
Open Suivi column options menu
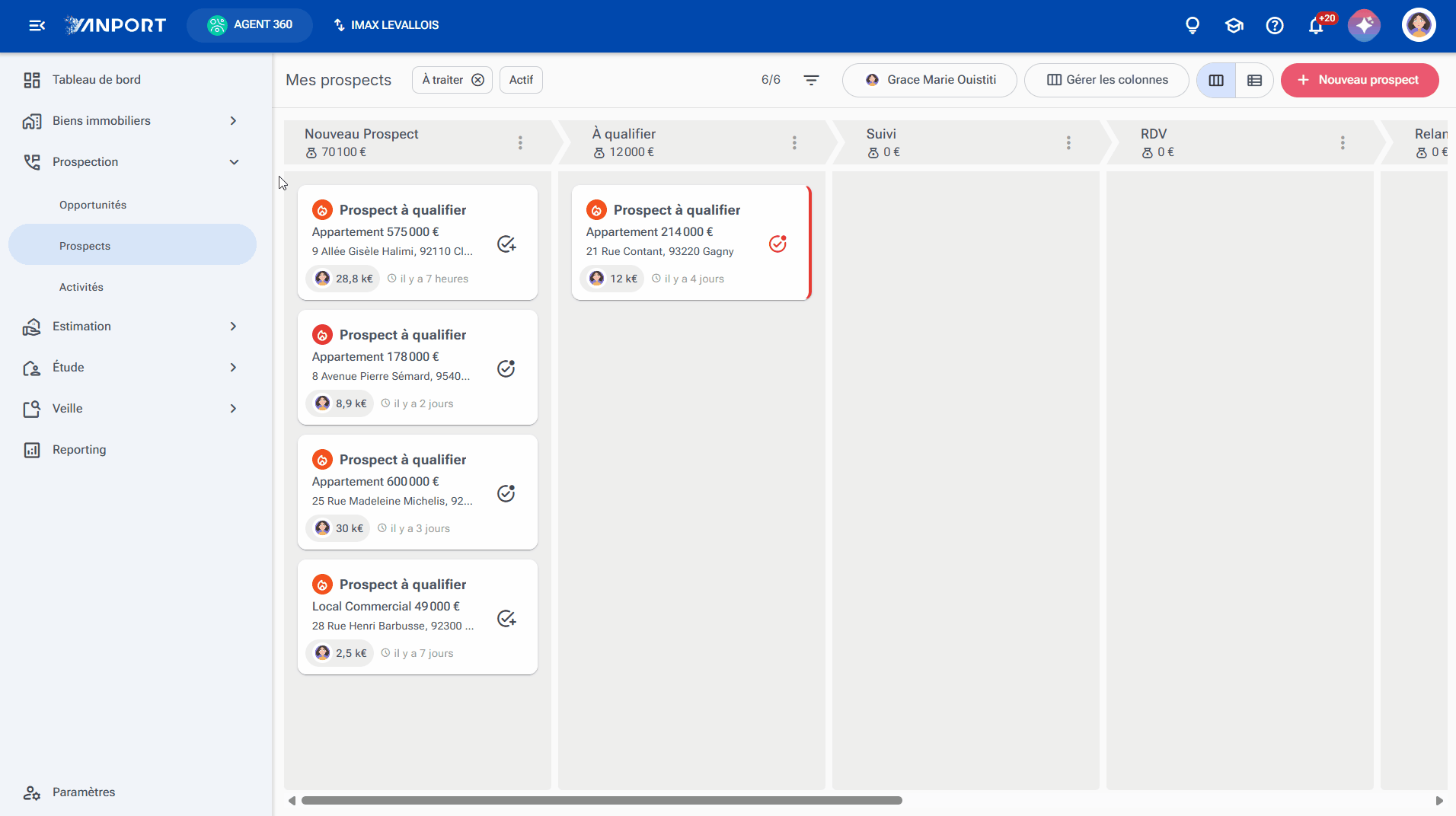pos(1068,142)
